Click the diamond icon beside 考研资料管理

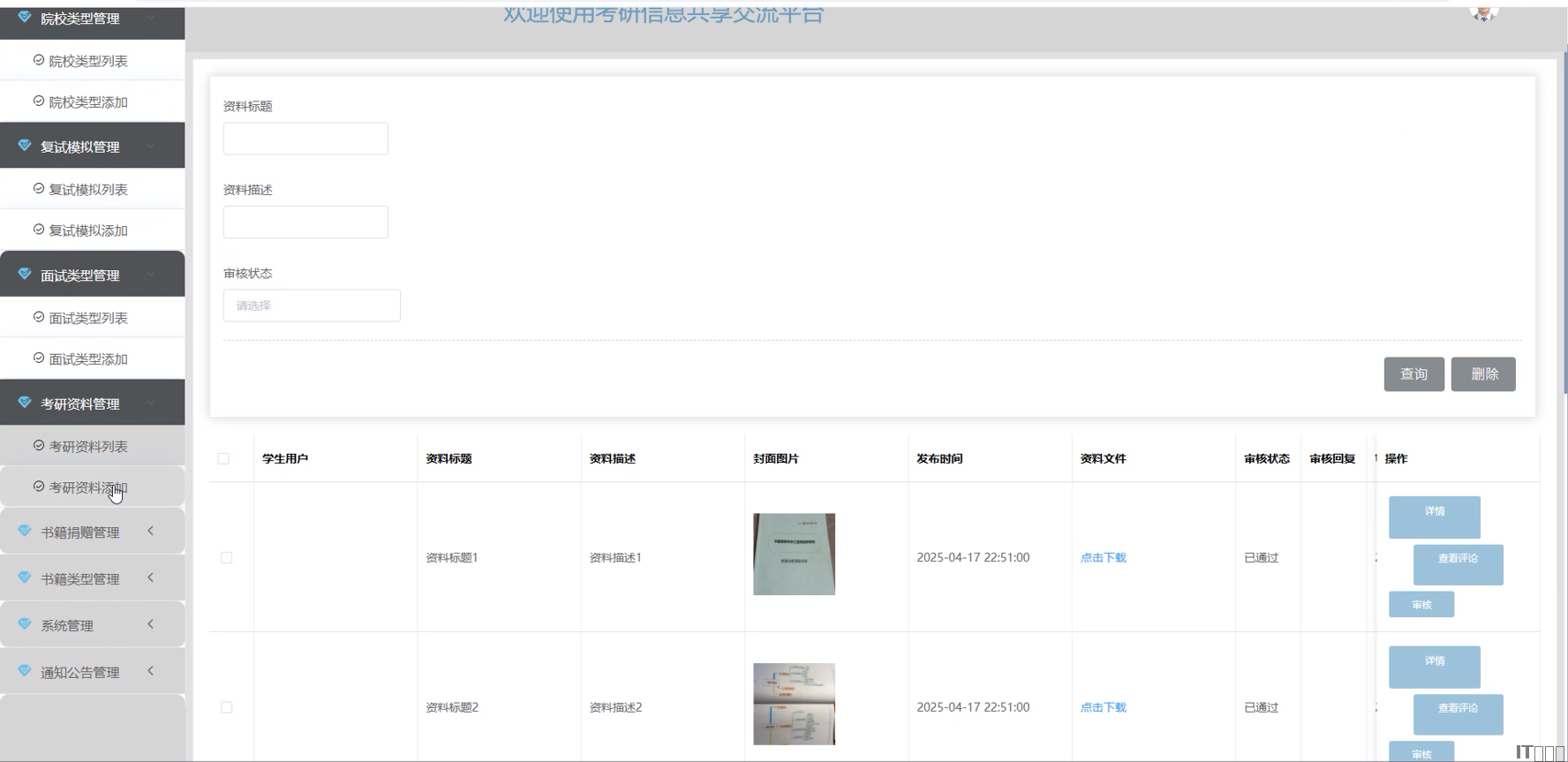[x=25, y=403]
